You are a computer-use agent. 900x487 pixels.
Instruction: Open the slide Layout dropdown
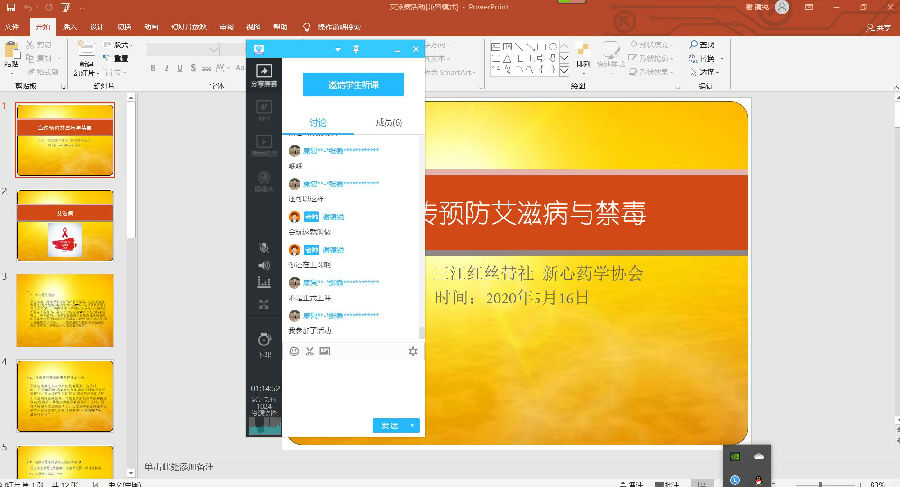118,45
